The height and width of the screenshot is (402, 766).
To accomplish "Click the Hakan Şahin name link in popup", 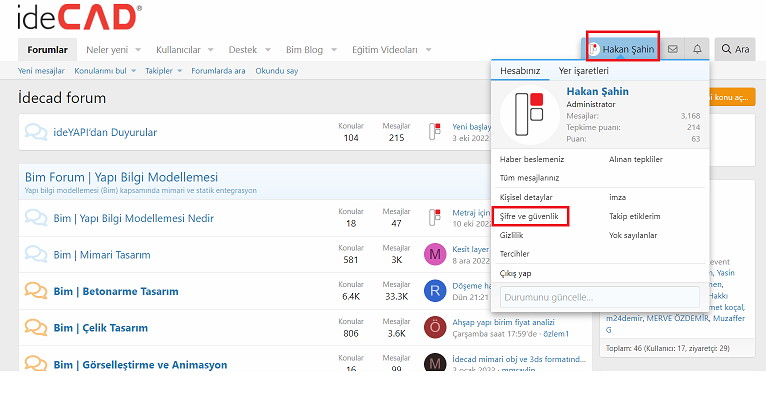I will click(x=597, y=91).
